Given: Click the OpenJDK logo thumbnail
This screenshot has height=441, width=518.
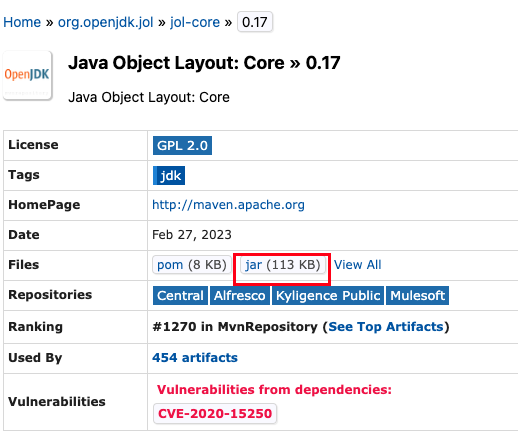Looking at the screenshot, I should click(x=27, y=76).
